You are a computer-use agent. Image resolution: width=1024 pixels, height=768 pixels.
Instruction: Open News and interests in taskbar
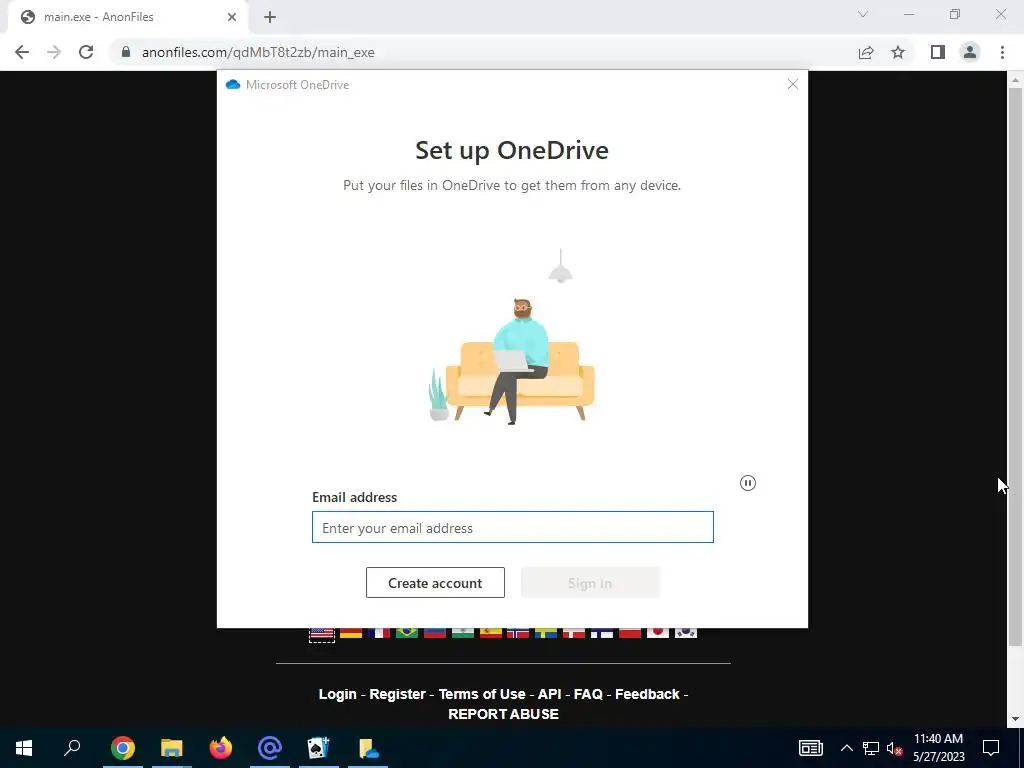810,748
